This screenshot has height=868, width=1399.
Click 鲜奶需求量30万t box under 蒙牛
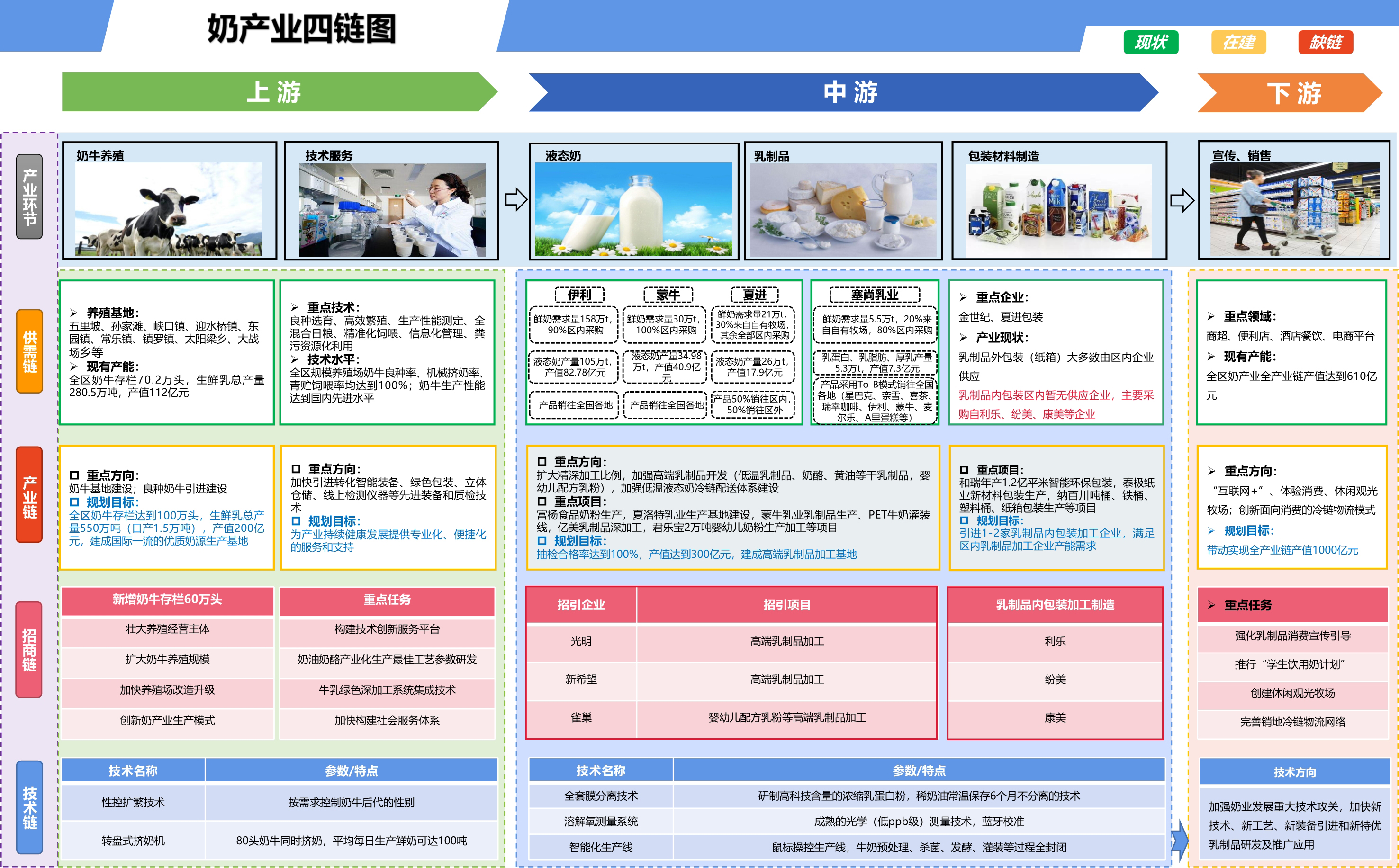click(x=666, y=324)
